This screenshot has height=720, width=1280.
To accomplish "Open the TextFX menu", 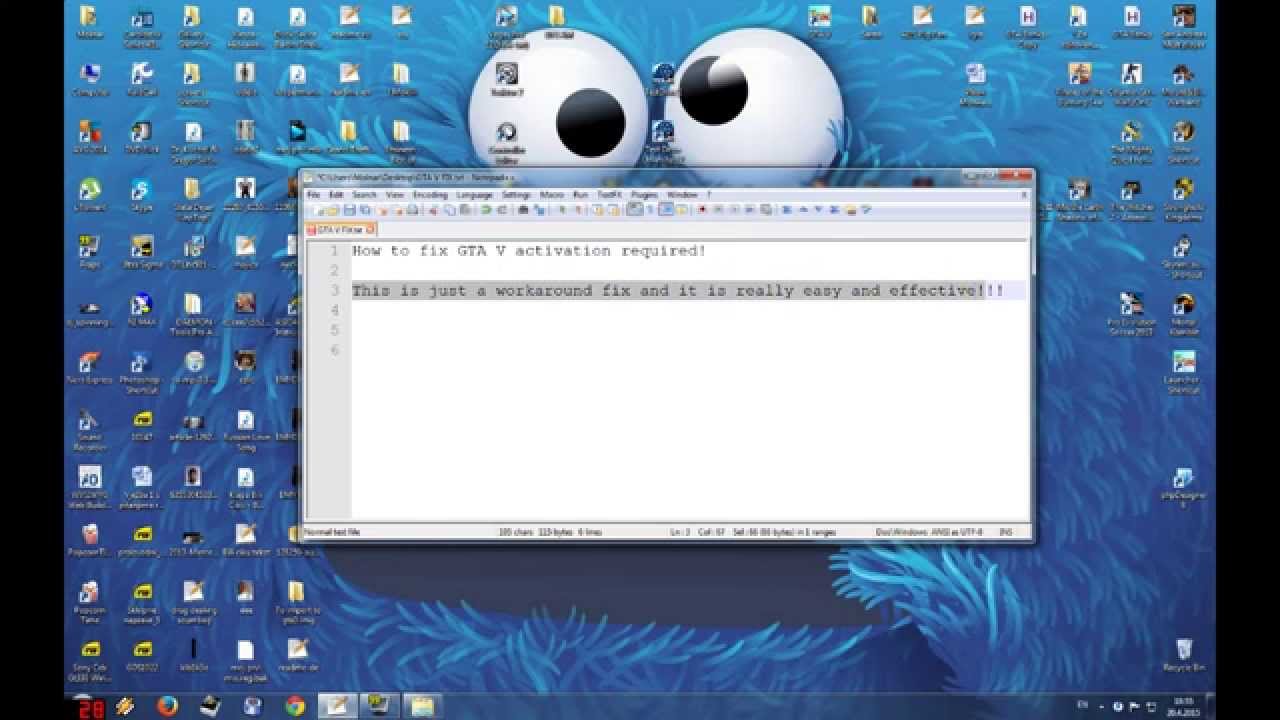I will tap(609, 194).
